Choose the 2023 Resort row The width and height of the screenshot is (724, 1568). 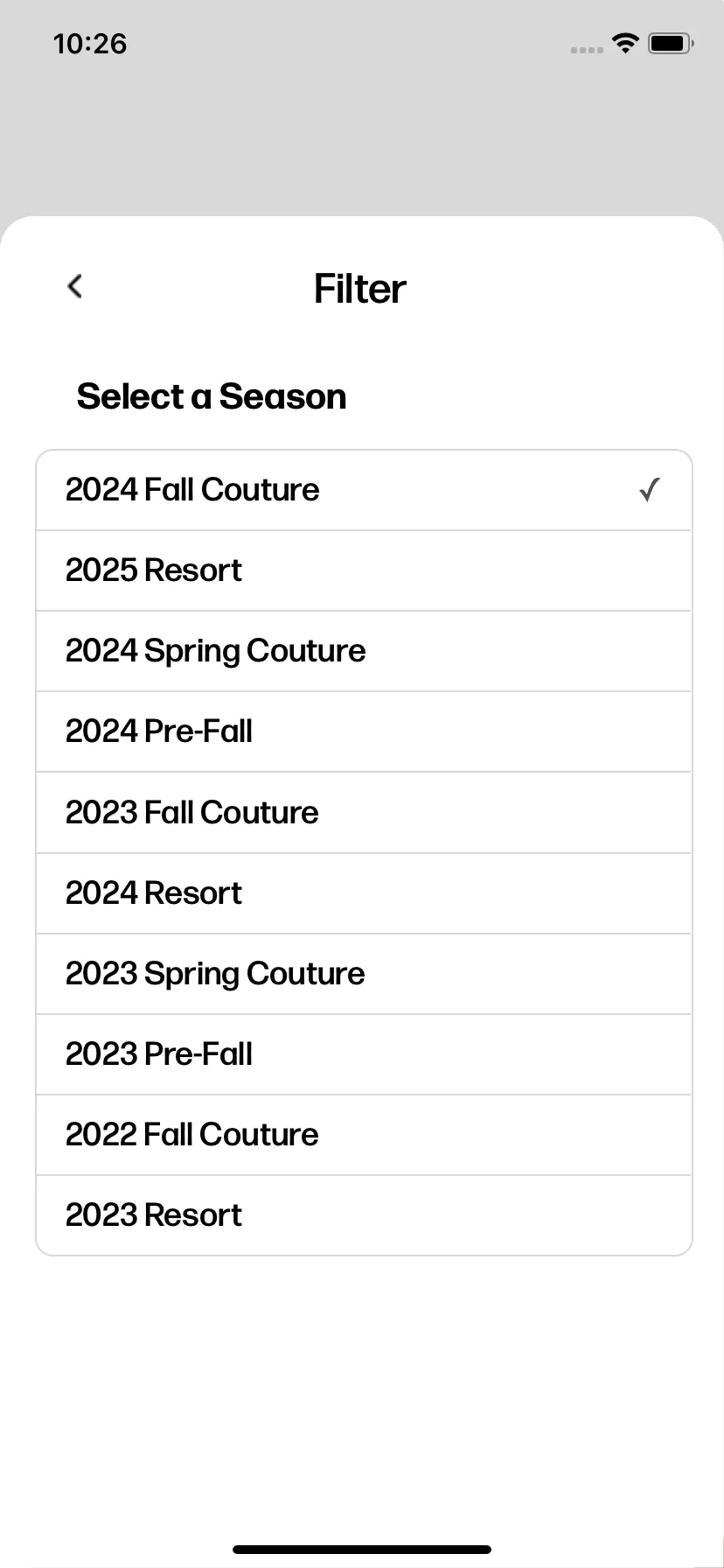[364, 1215]
